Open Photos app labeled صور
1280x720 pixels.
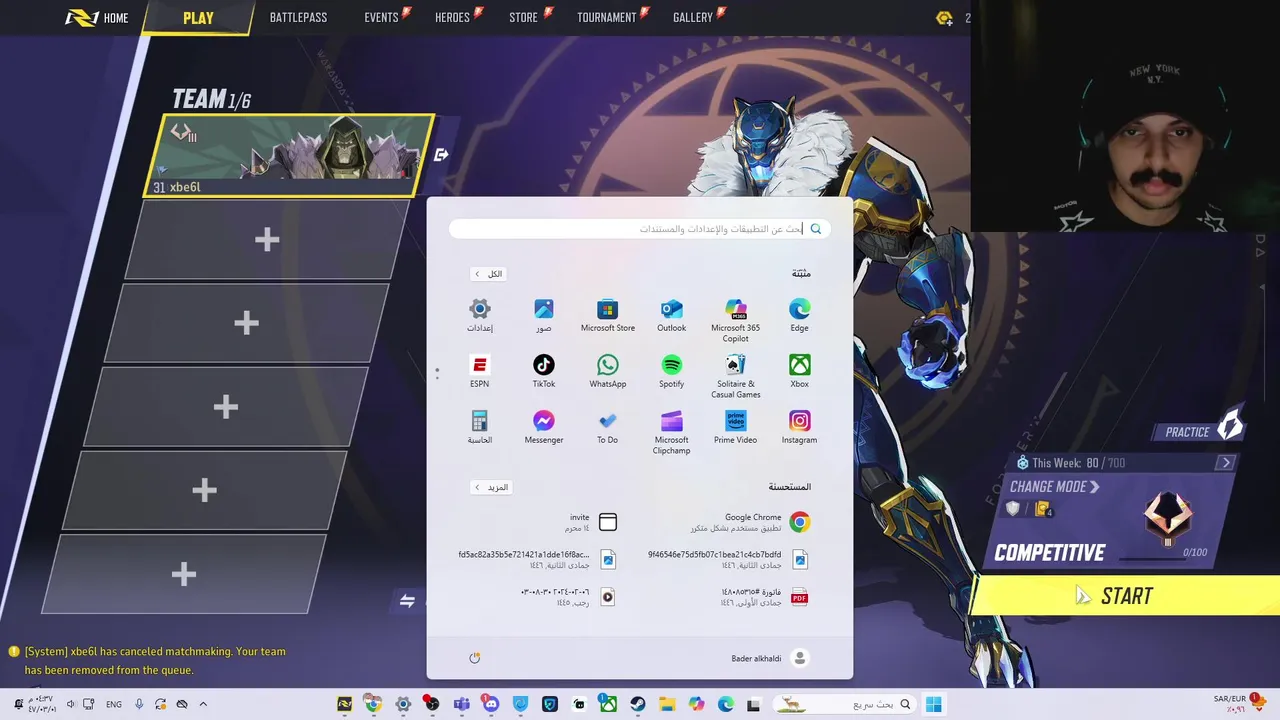(x=544, y=315)
